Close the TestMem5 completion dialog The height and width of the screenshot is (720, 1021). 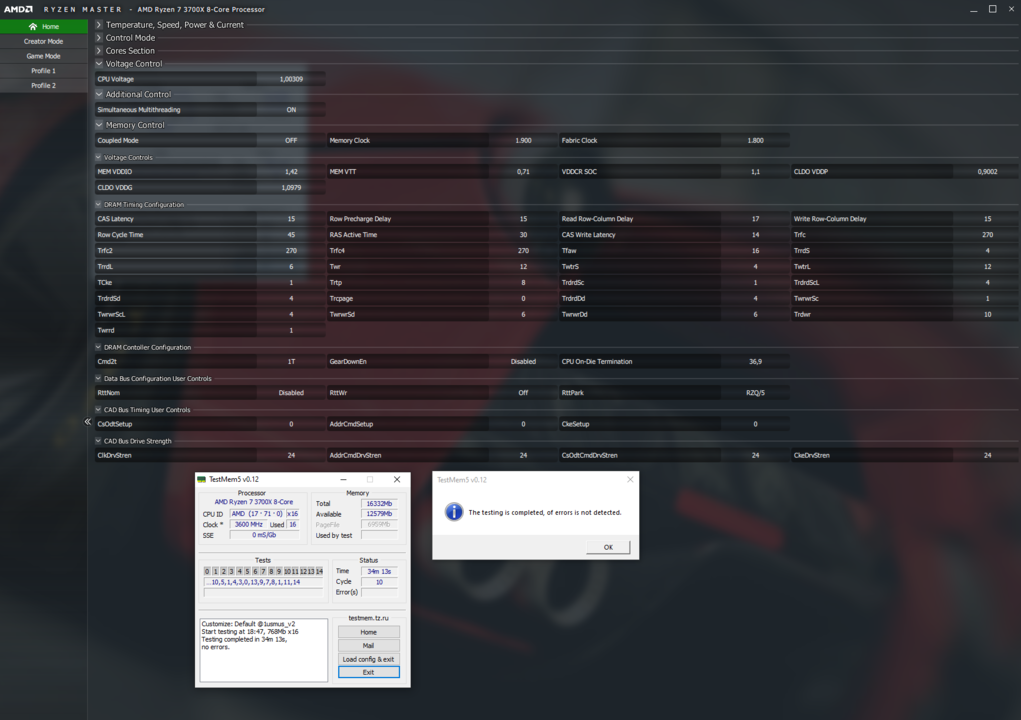630,480
